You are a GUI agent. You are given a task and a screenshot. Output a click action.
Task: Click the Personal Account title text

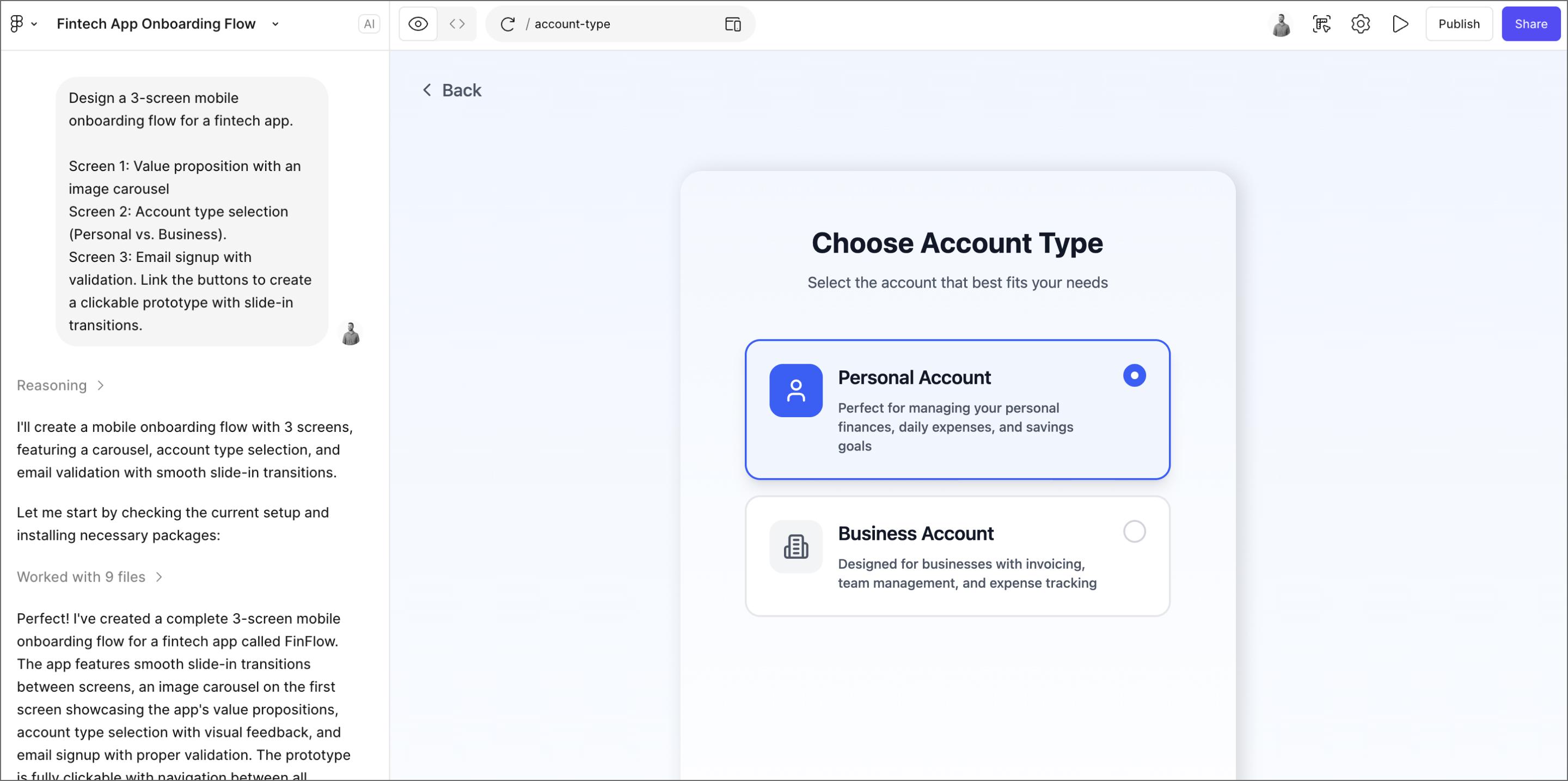[914, 377]
